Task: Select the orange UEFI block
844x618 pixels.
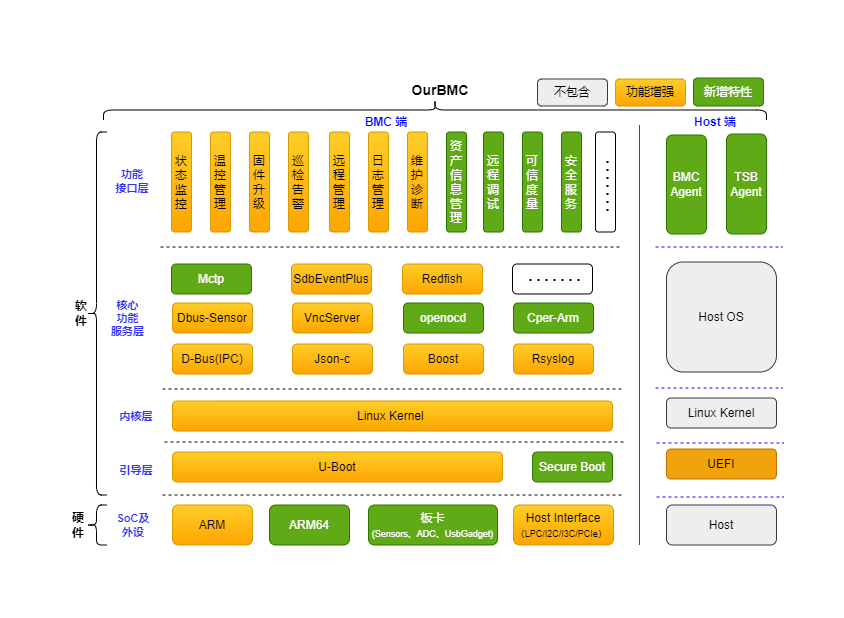Action: click(721, 464)
